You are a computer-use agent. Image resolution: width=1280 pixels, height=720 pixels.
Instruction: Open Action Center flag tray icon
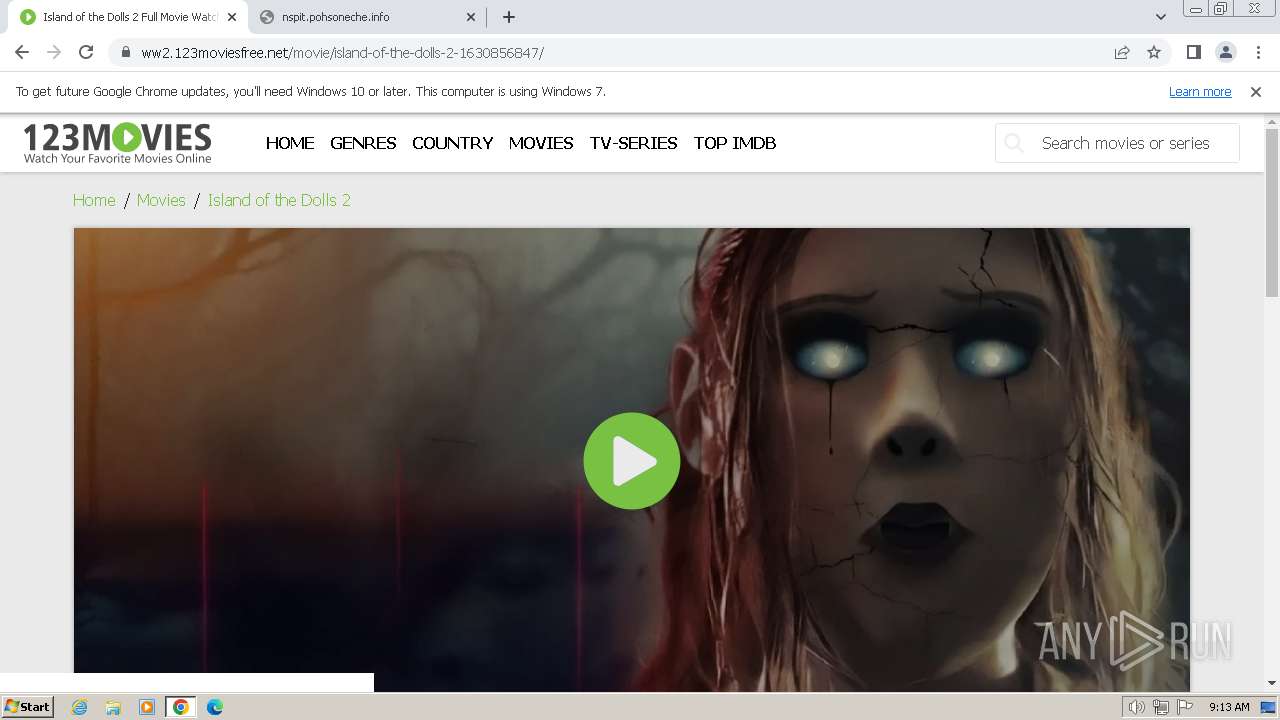[x=1185, y=707]
